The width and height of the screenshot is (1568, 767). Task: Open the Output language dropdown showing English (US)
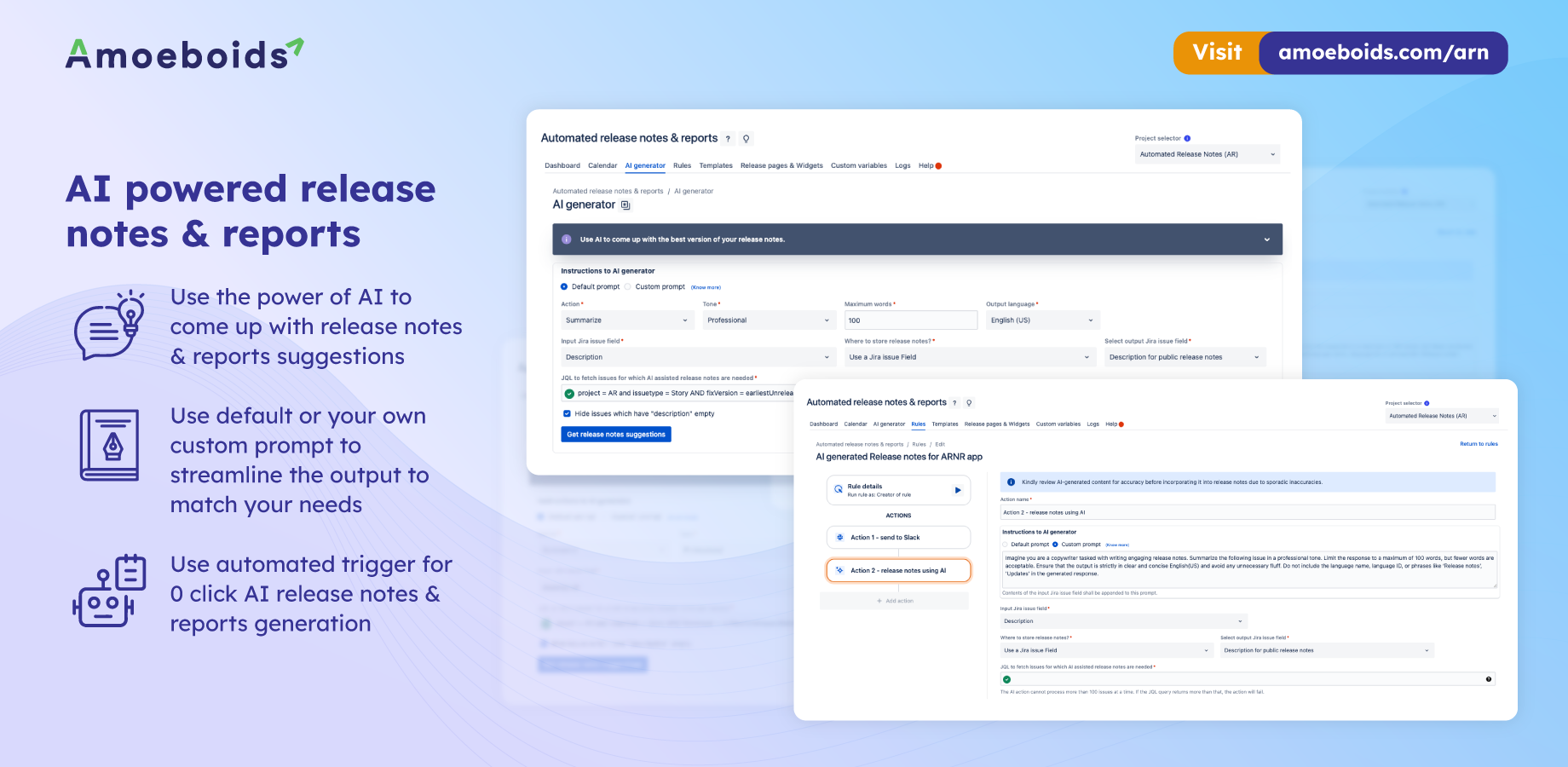[1043, 320]
